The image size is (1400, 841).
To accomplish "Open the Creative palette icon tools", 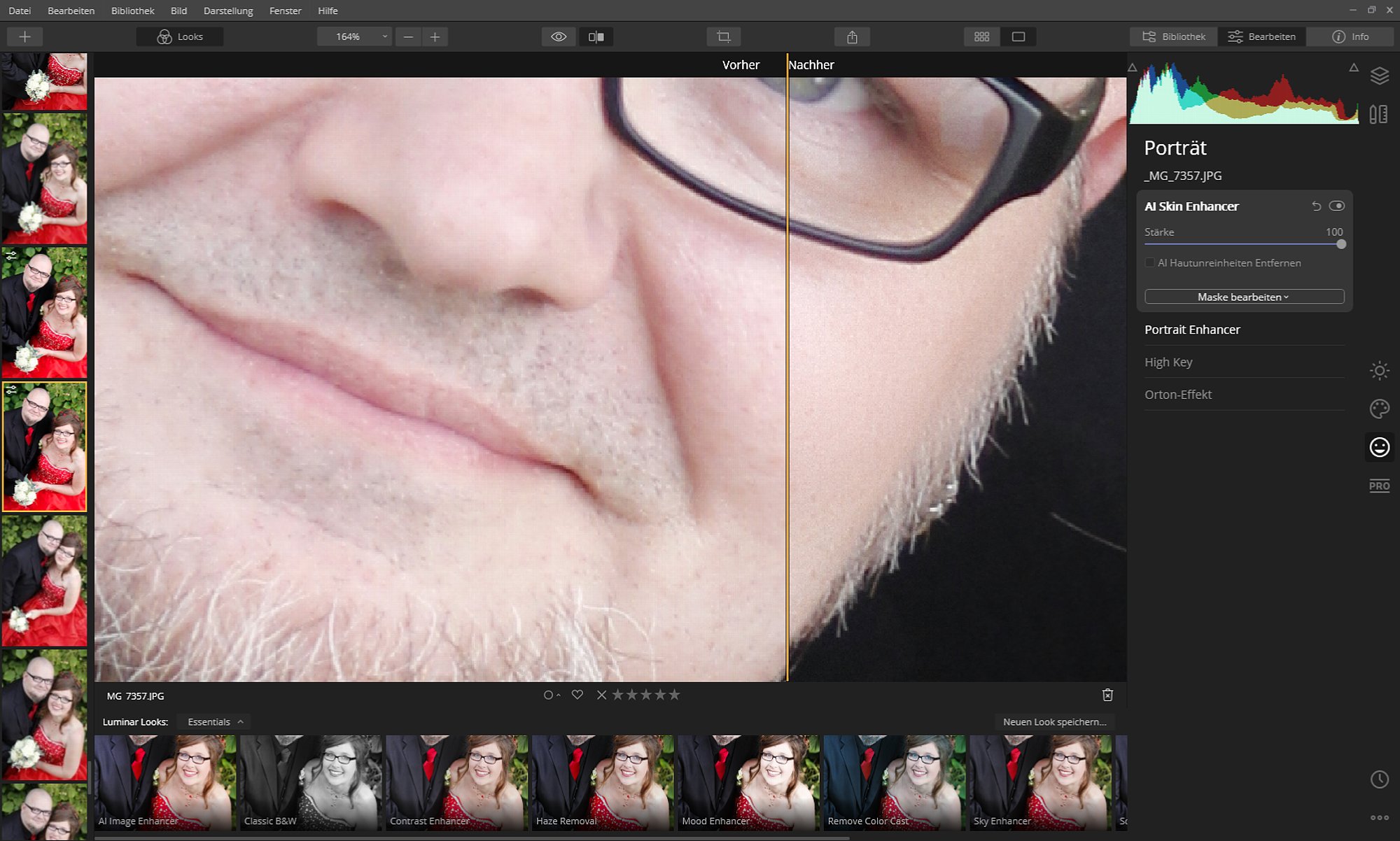I will [1379, 409].
